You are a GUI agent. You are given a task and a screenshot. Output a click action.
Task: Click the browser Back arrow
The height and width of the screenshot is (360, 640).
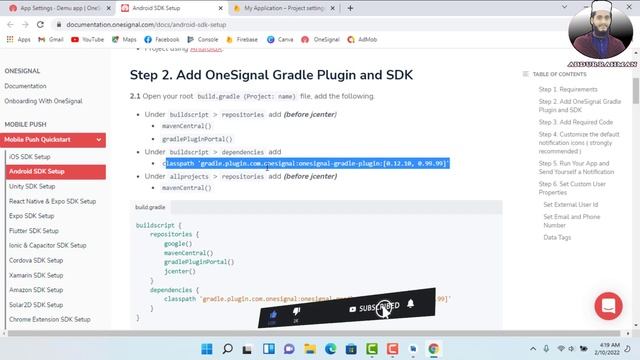(10, 24)
